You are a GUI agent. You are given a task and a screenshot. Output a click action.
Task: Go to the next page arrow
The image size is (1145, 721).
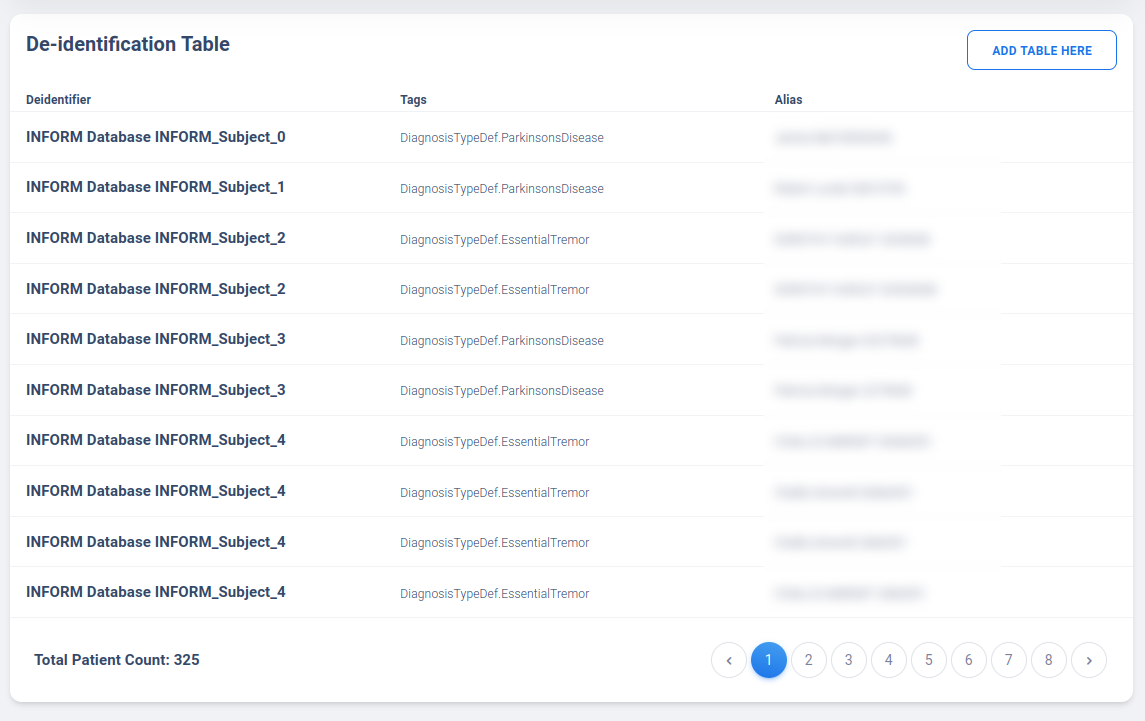[1088, 660]
